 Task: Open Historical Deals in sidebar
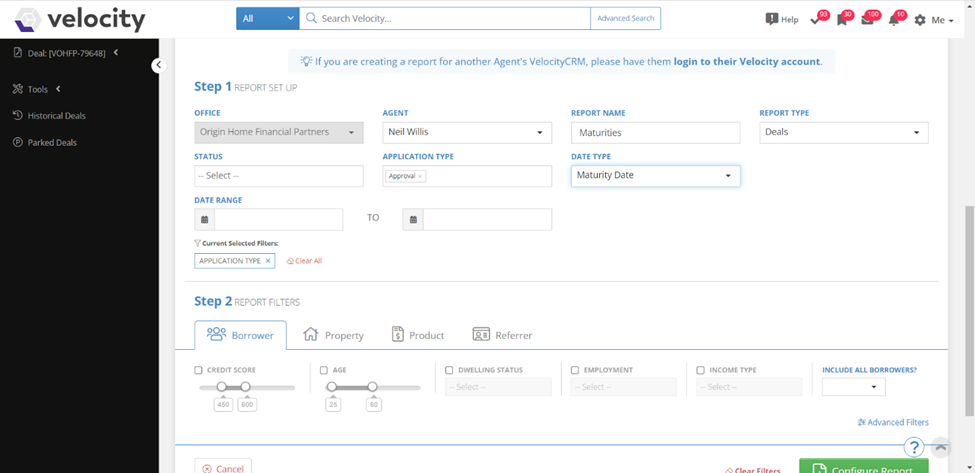pyautogui.click(x=57, y=116)
